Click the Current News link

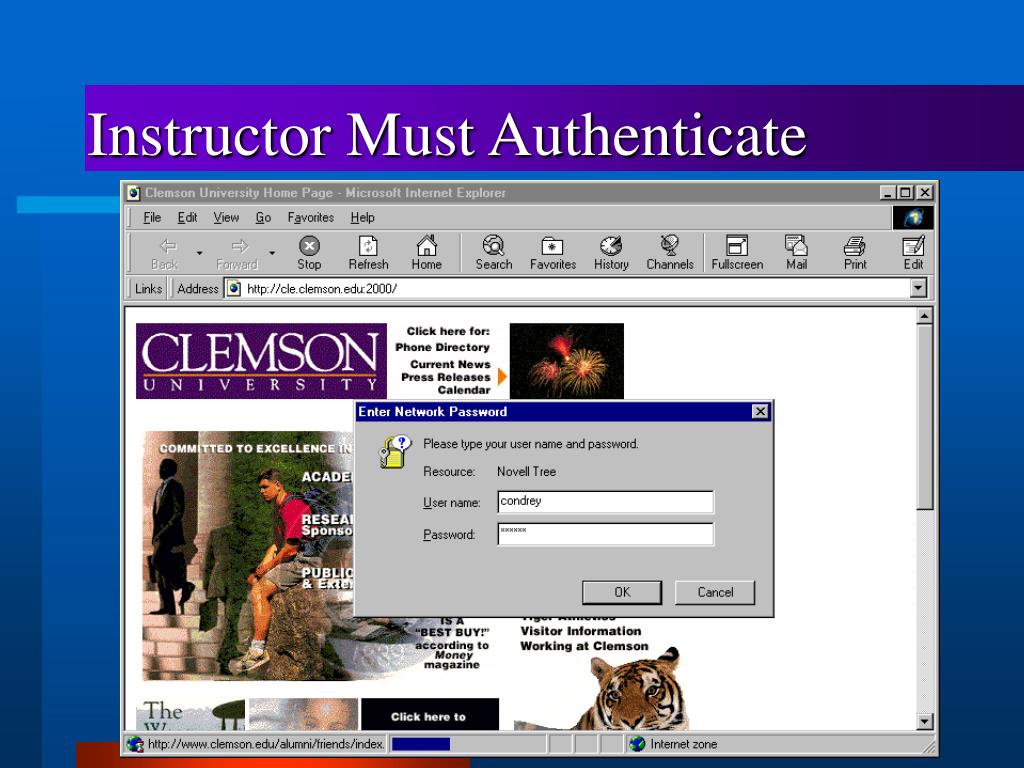tap(450, 364)
